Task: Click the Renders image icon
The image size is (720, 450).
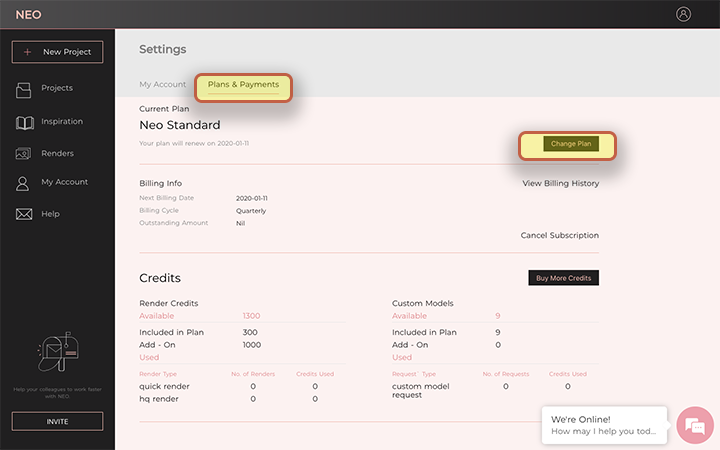Action: click(x=23, y=153)
